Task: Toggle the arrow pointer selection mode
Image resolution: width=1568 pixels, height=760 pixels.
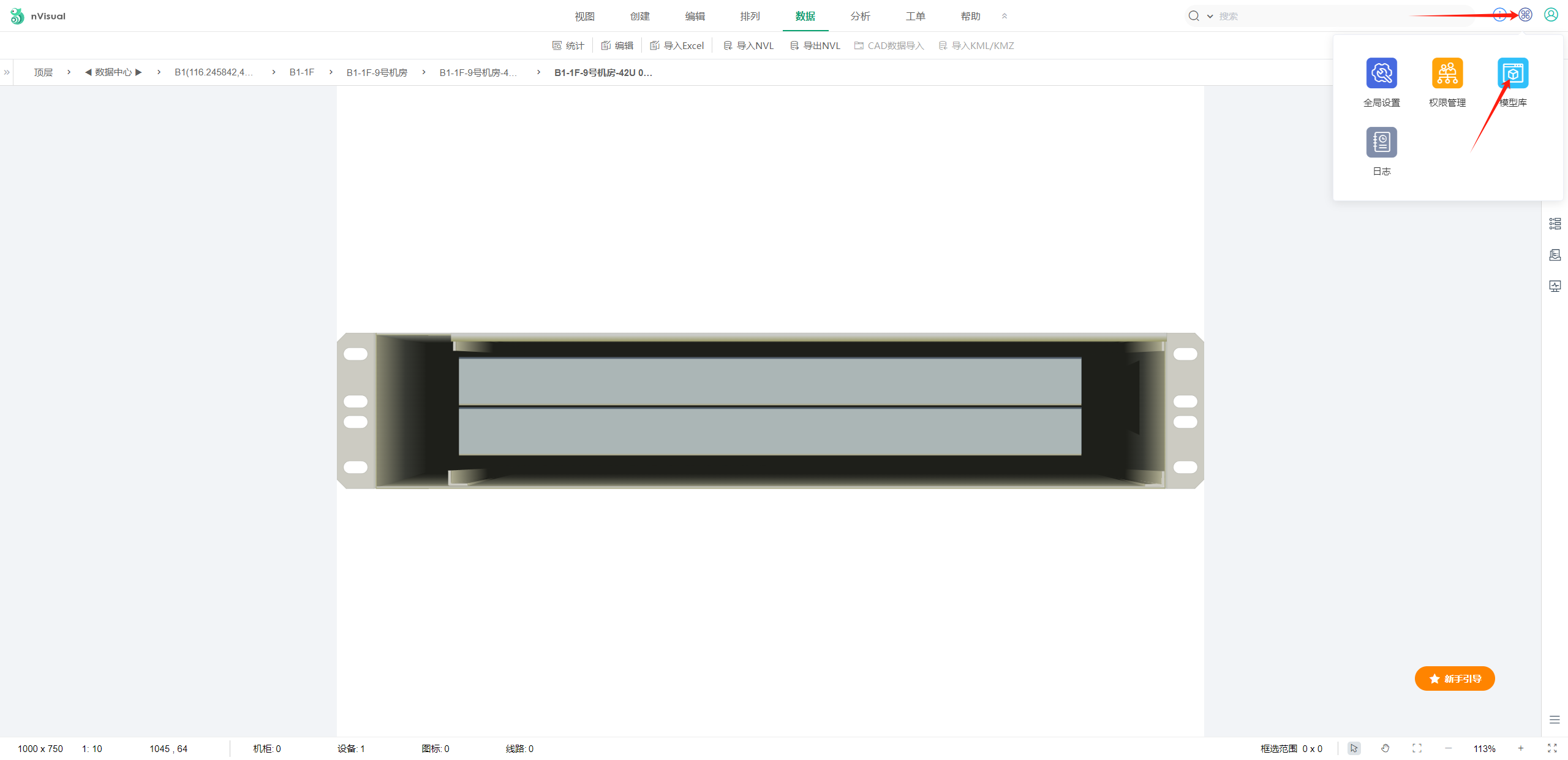Action: (x=1354, y=748)
